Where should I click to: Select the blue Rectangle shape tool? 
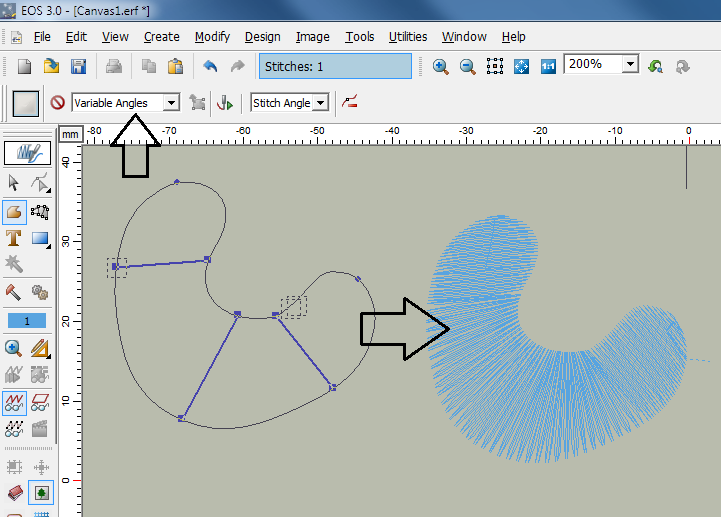click(x=40, y=239)
